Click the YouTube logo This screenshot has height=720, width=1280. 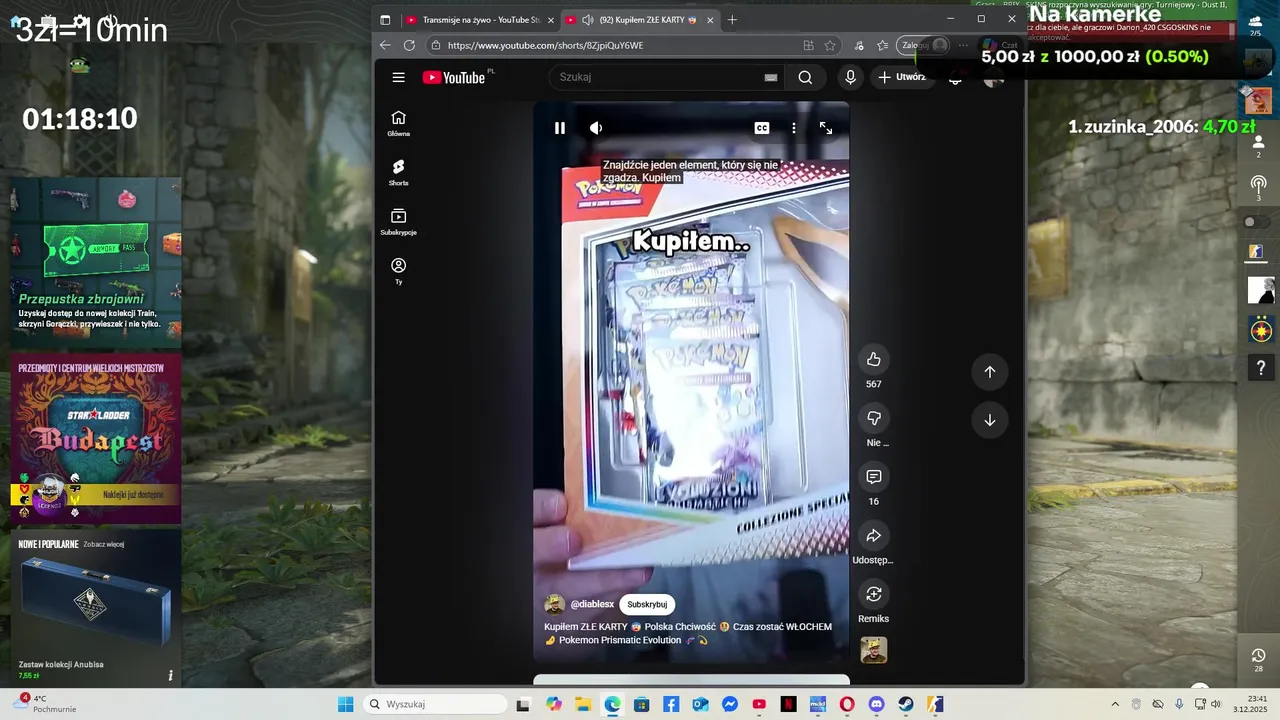[453, 77]
